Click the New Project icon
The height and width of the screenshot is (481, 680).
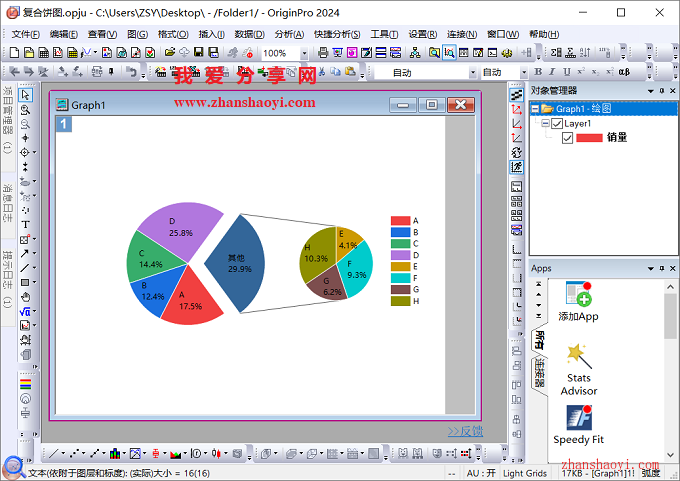point(14,53)
